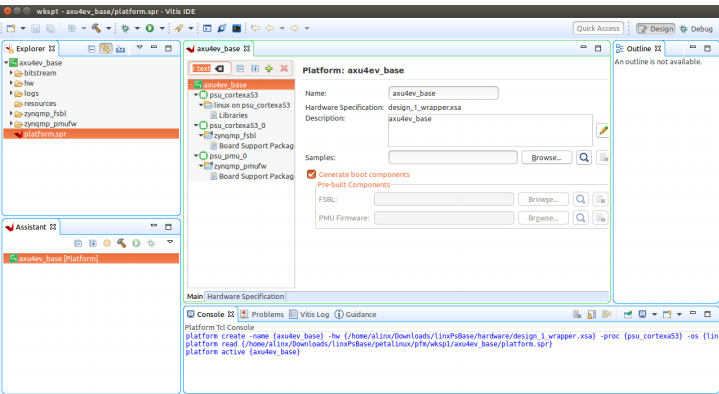
Task: Click green plus add domain icon
Action: [269, 68]
